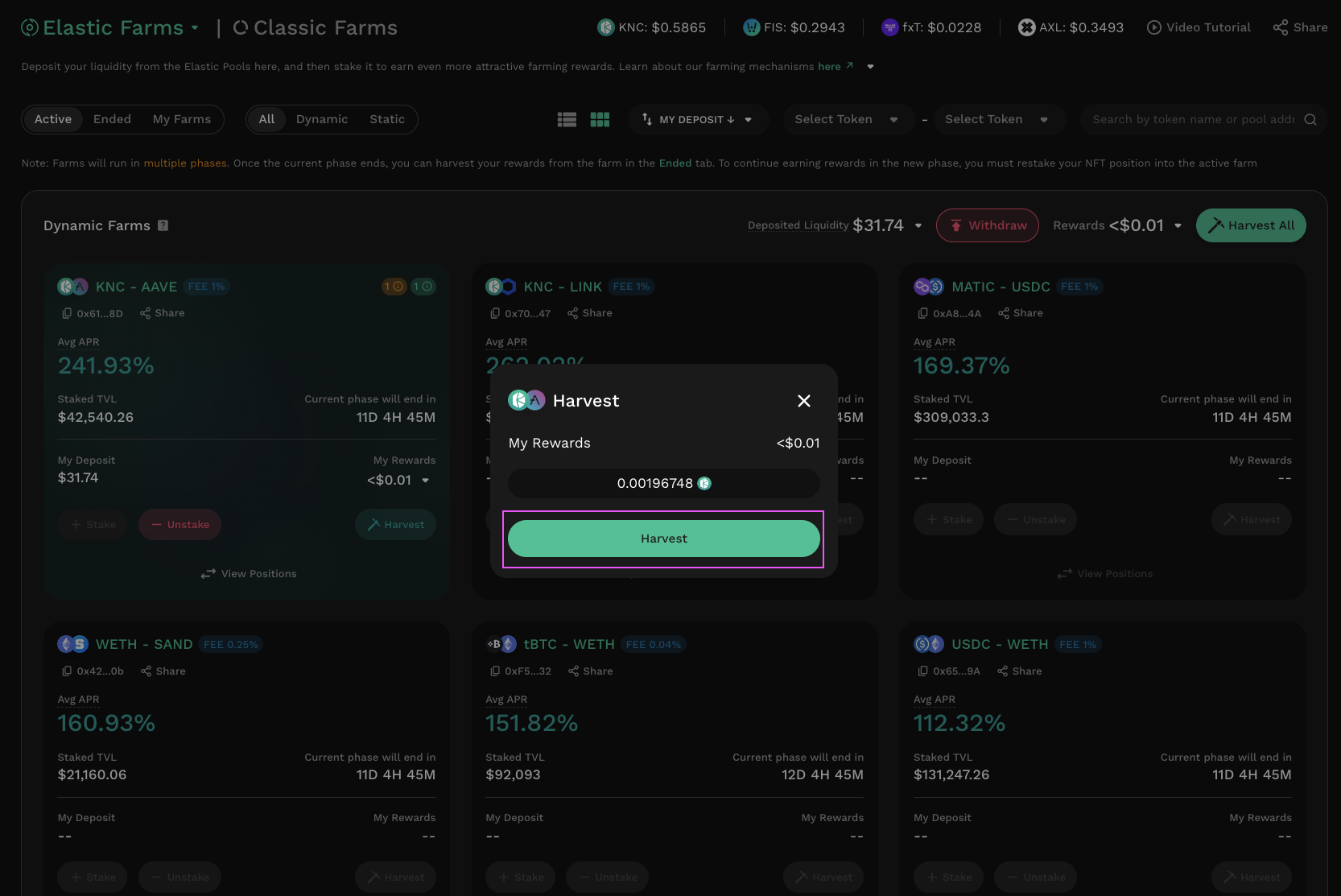Image resolution: width=1341 pixels, height=896 pixels.
Task: Click the fxT token price icon
Action: [889, 27]
